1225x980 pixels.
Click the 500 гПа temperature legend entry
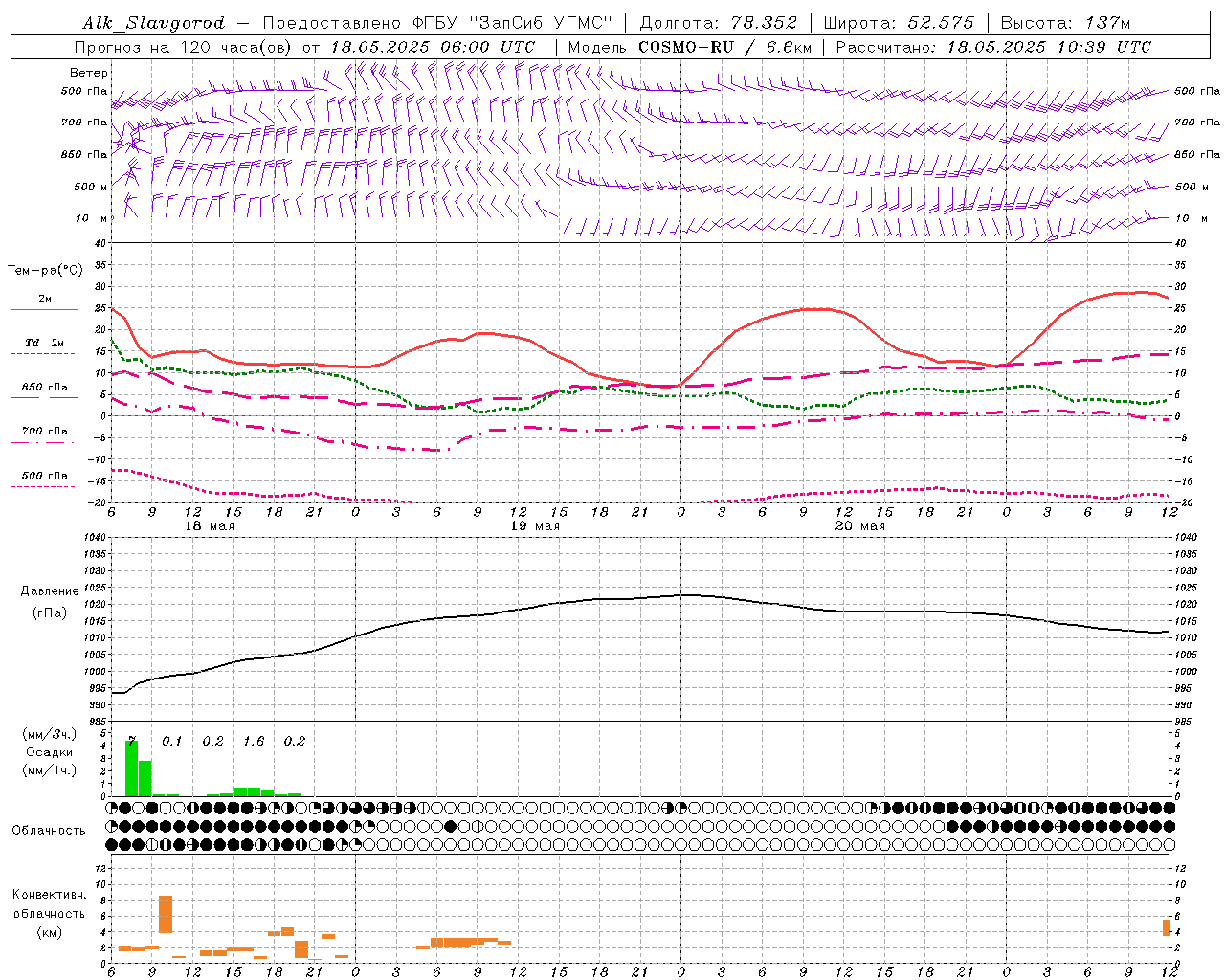pos(44,476)
